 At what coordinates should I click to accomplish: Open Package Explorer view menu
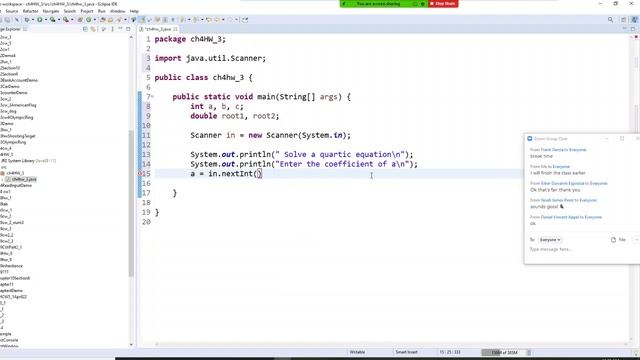coord(112,29)
